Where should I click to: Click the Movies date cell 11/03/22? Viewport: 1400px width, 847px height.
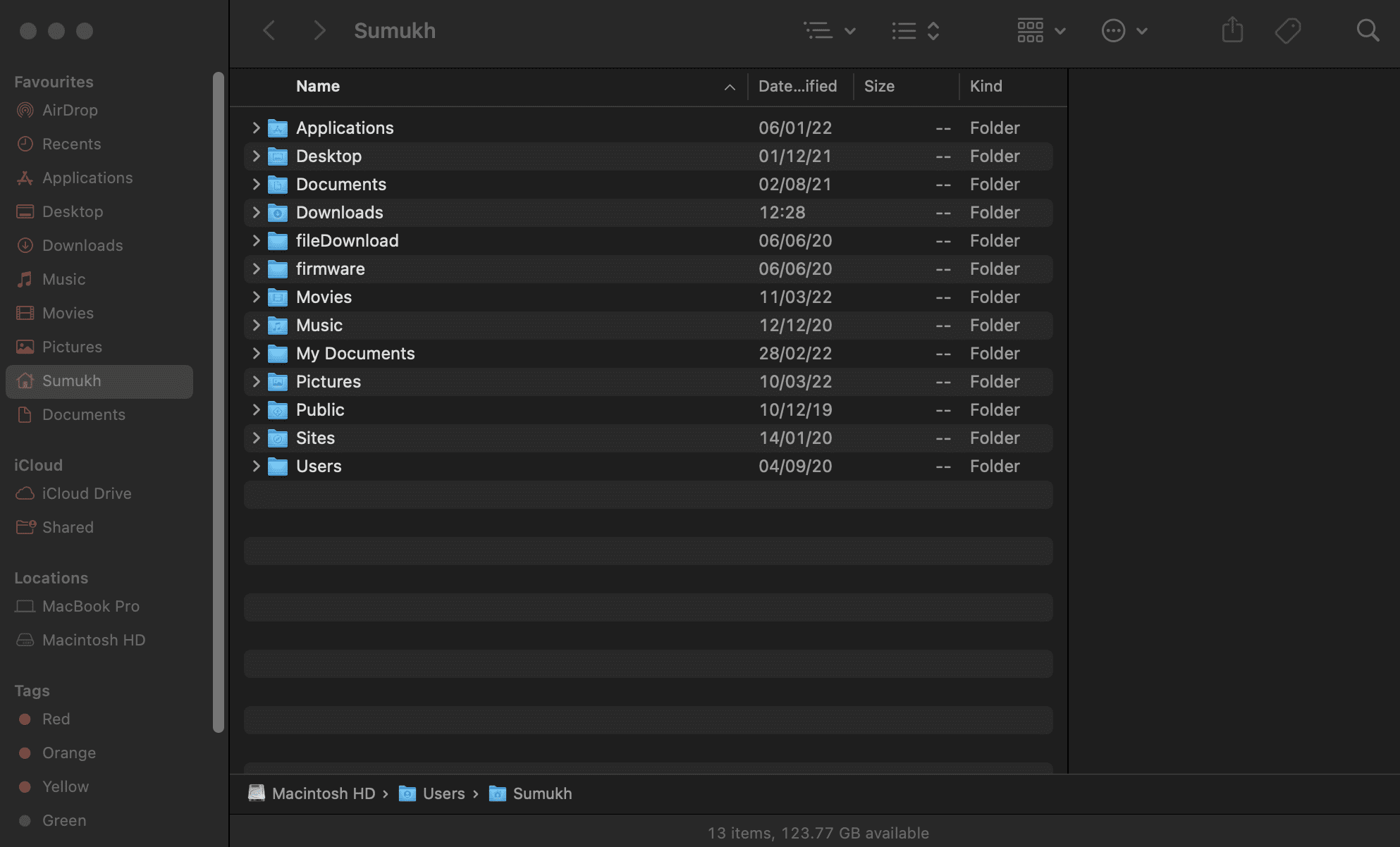(795, 297)
